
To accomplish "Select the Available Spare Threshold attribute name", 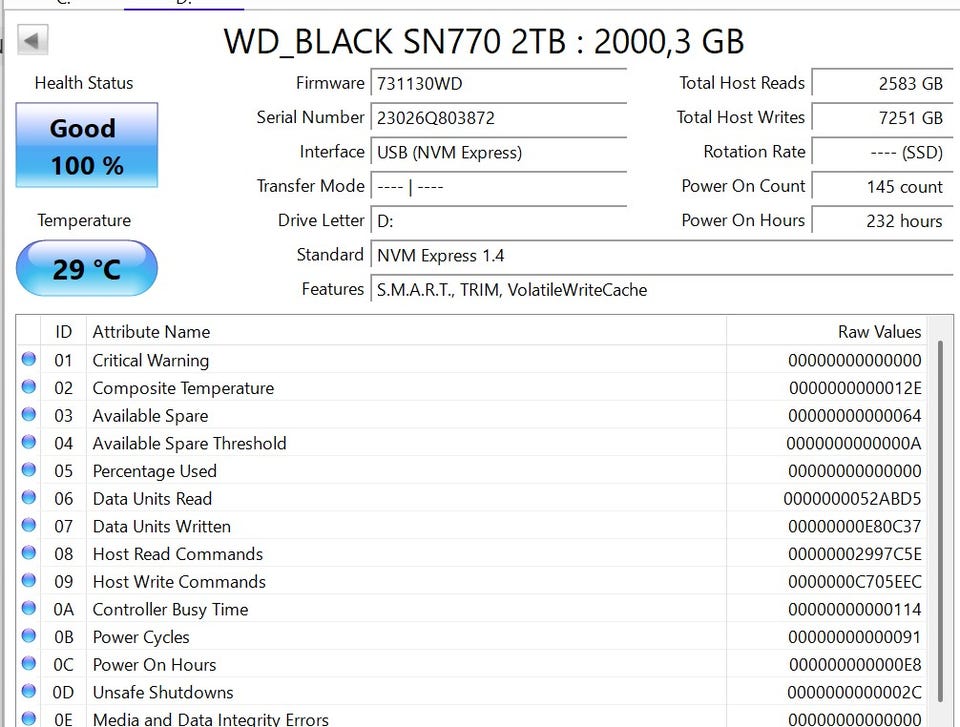I will coord(189,443).
